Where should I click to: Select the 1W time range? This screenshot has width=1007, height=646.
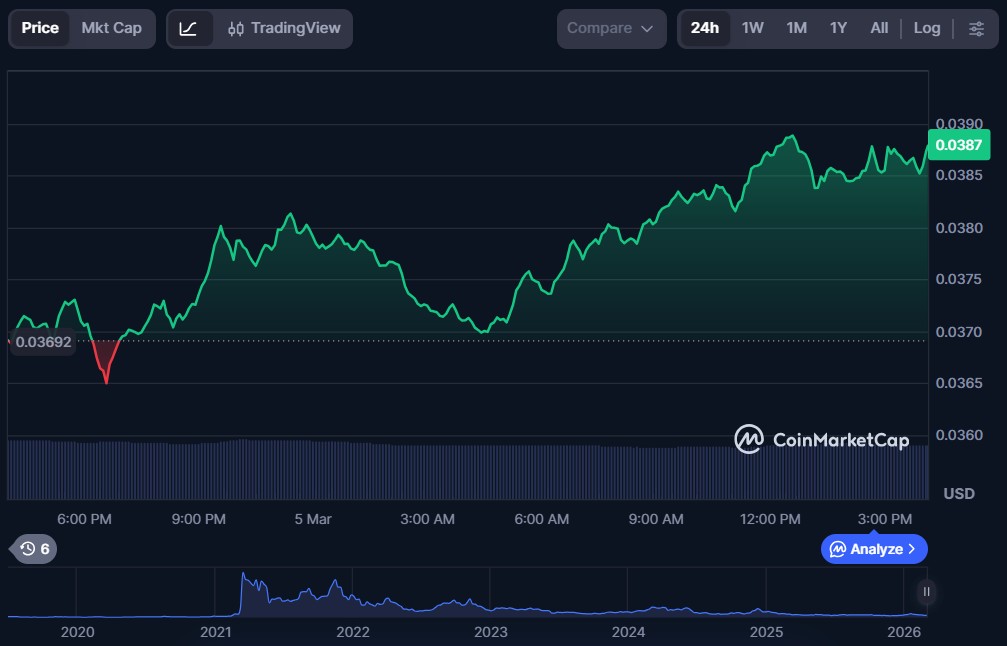(x=752, y=28)
